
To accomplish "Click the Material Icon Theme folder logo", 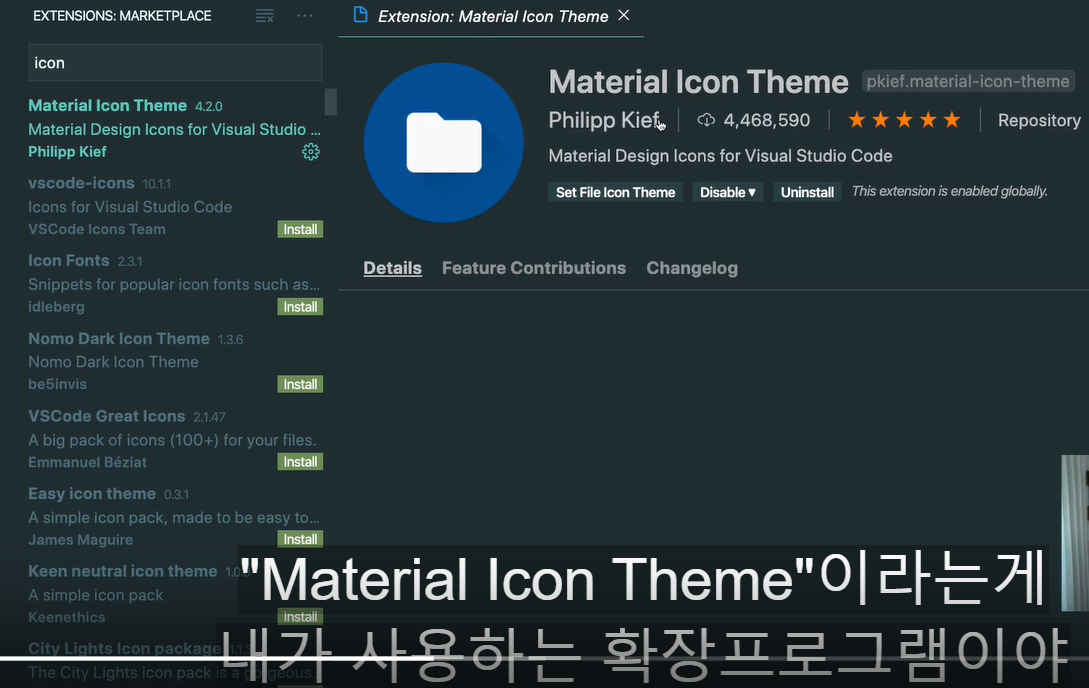I will tap(443, 142).
